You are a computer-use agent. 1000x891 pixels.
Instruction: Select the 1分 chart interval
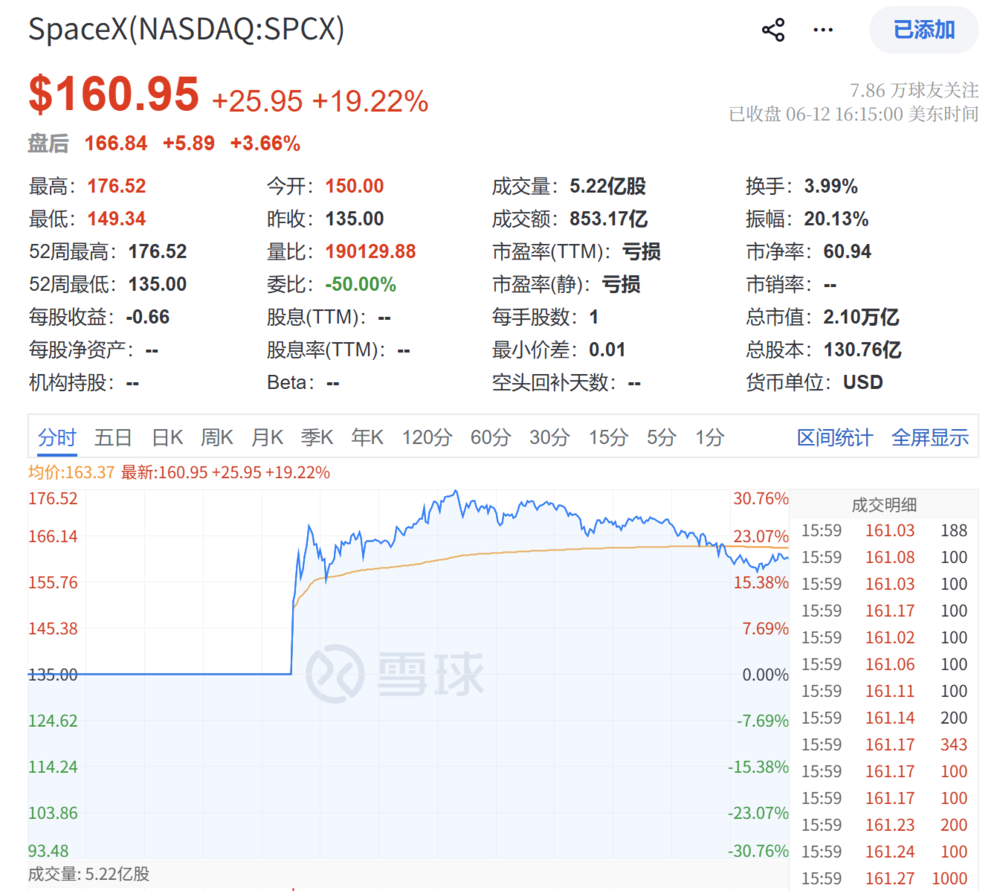point(709,438)
